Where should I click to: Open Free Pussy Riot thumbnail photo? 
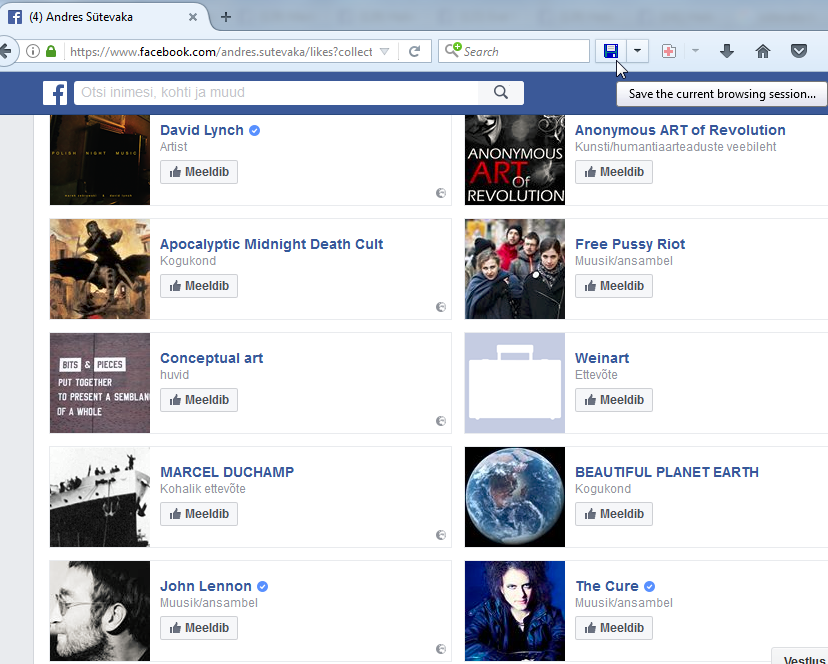(515, 269)
